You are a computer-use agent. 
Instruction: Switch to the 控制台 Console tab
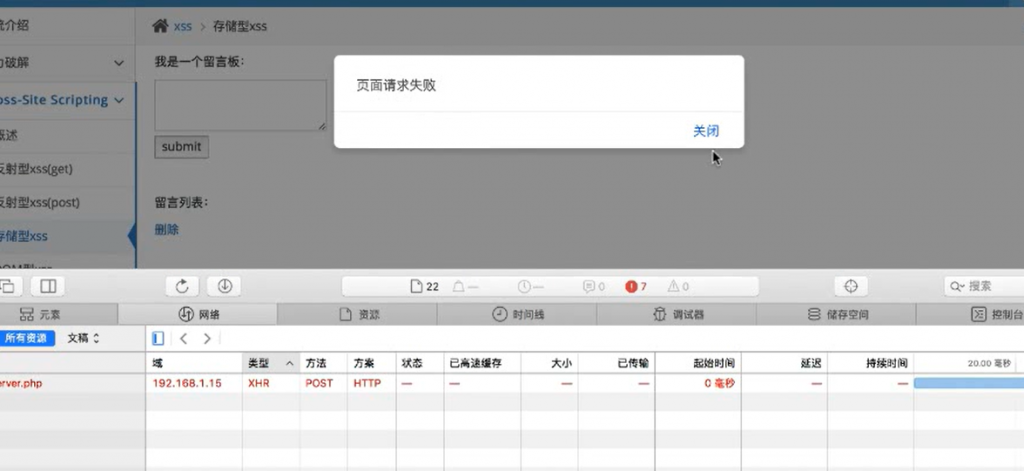click(997, 314)
